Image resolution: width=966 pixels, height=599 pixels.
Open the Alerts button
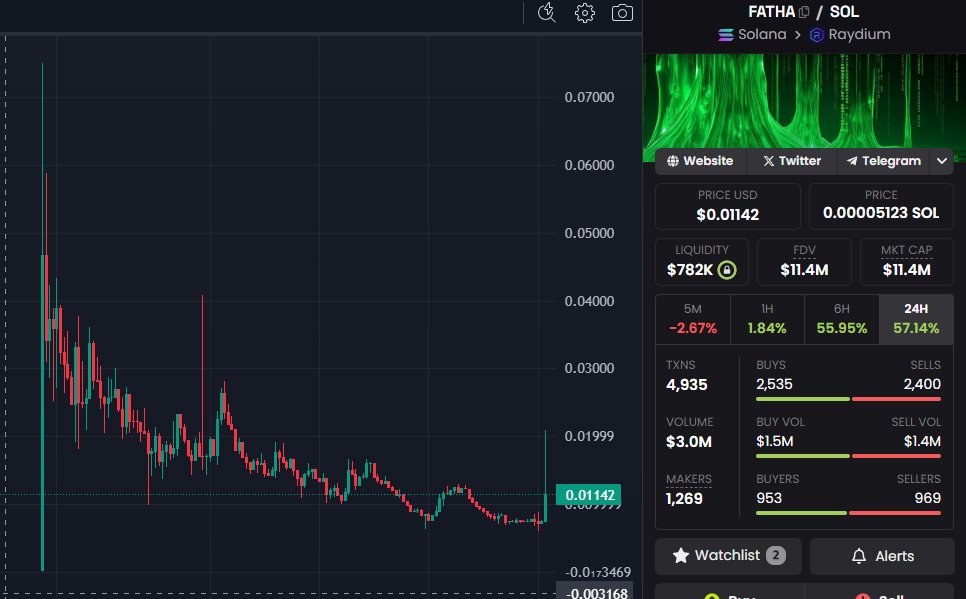[882, 556]
